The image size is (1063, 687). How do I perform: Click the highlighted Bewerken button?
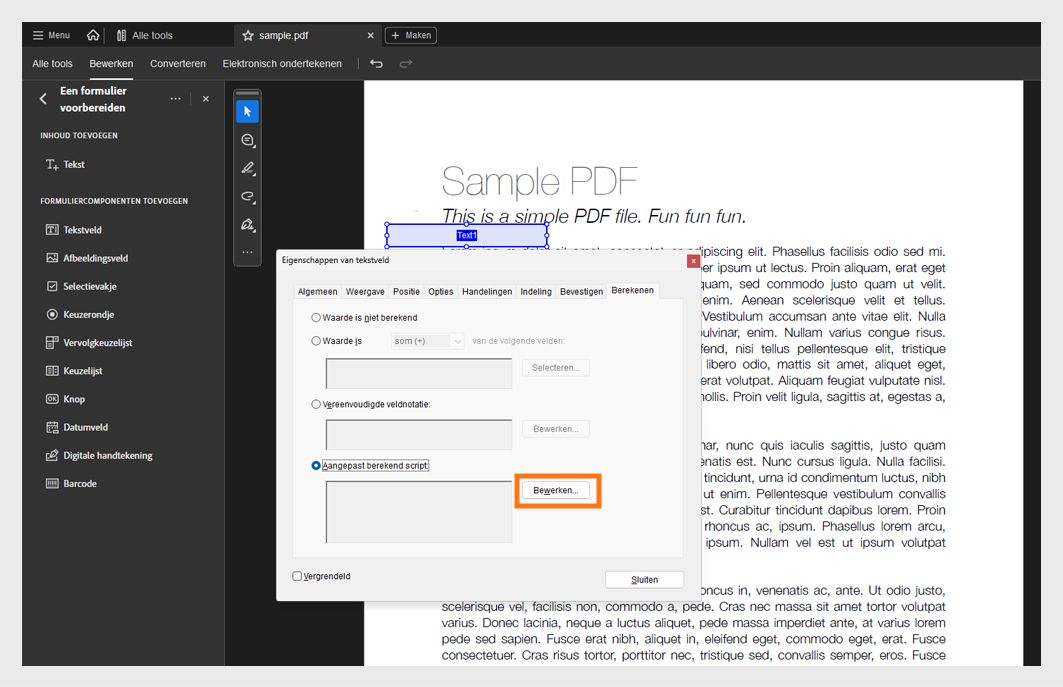pyautogui.click(x=556, y=490)
